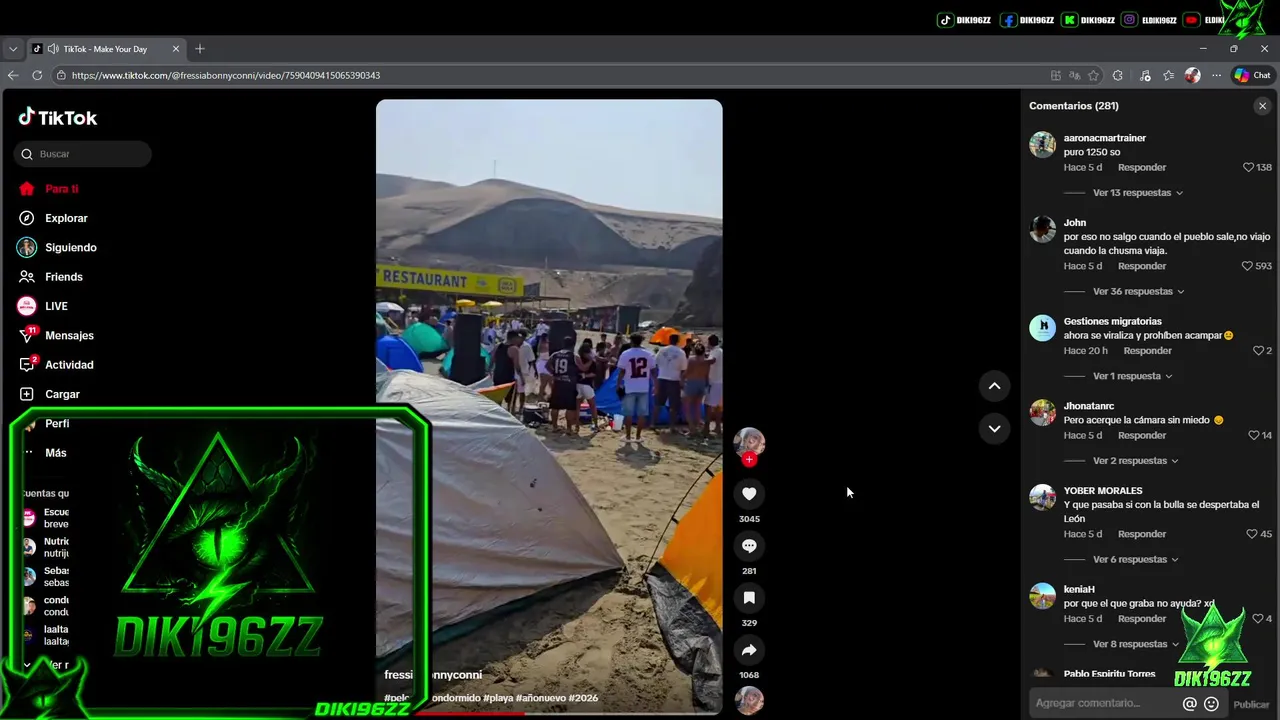Viewport: 1280px width, 720px height.
Task: Reload the page
Action: pos(37,75)
